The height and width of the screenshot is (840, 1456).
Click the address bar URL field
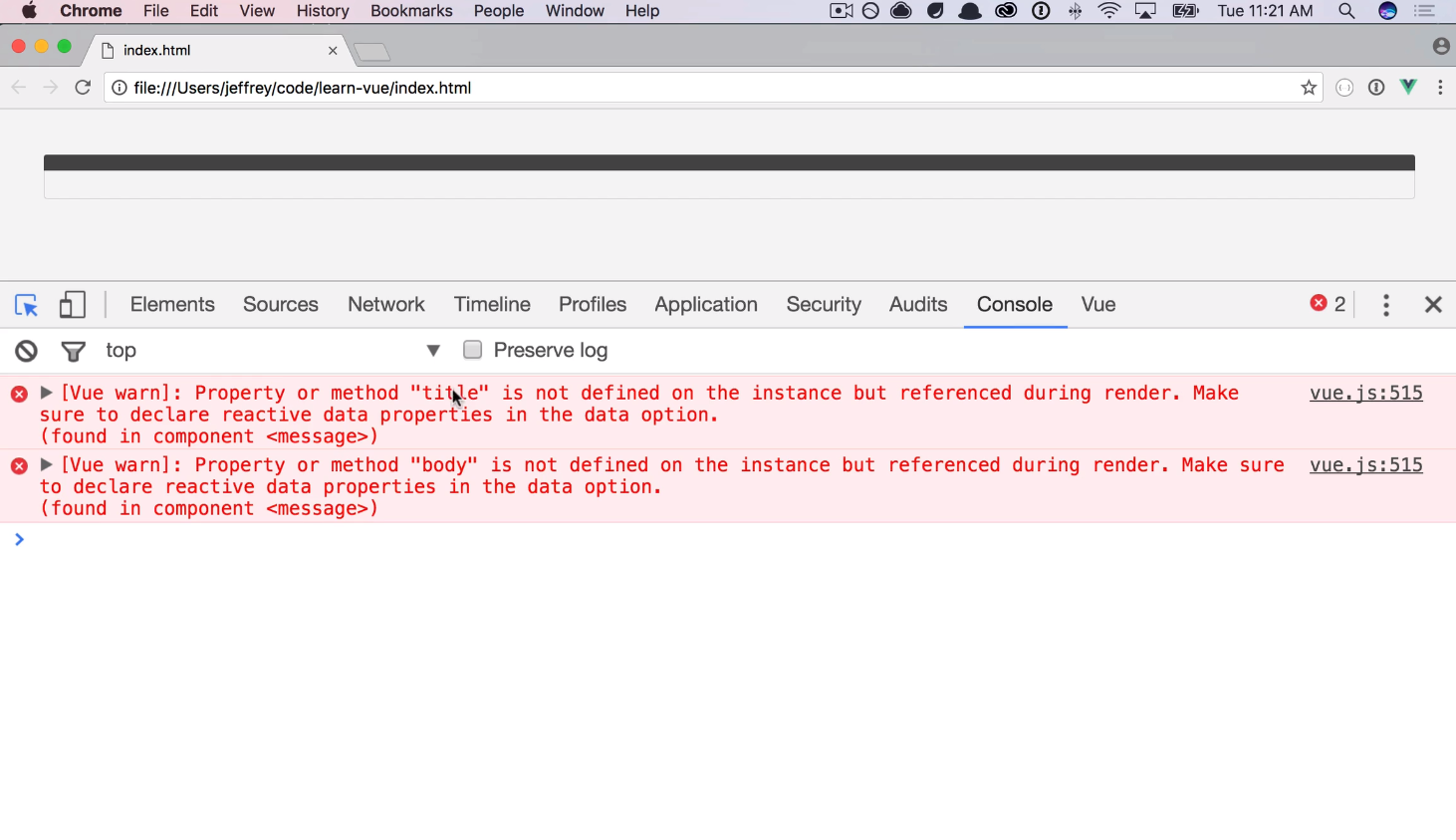pyautogui.click(x=712, y=88)
